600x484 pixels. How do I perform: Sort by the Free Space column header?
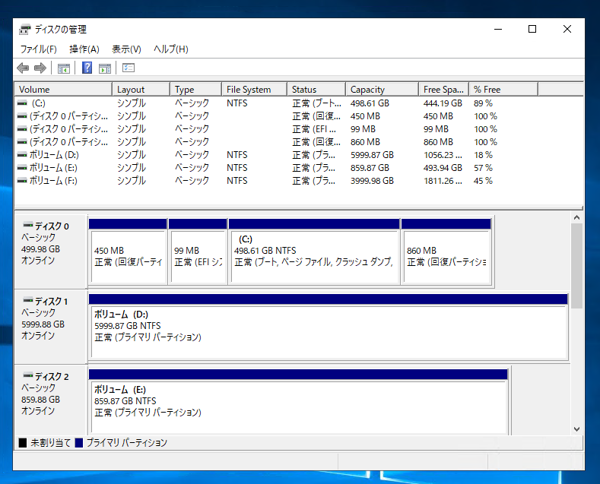pyautogui.click(x=443, y=90)
